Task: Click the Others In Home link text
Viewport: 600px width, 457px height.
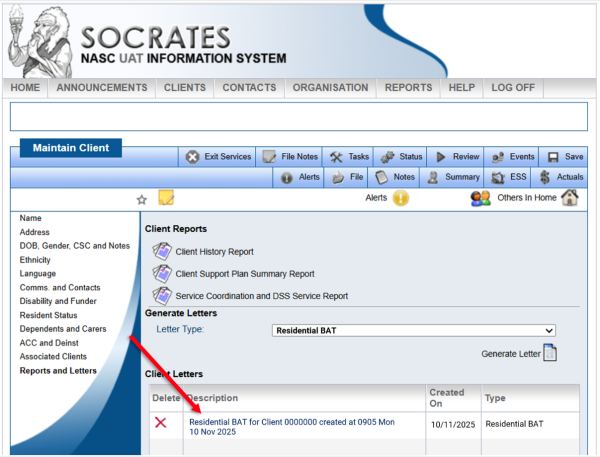Action: point(527,198)
